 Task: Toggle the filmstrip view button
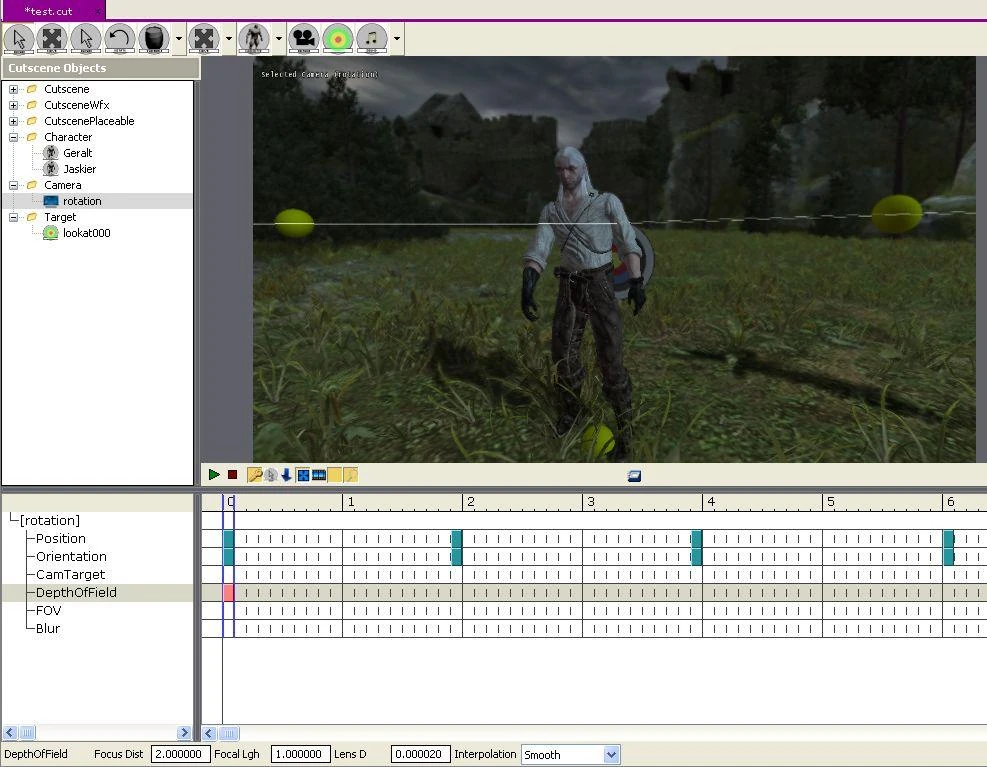[x=319, y=475]
